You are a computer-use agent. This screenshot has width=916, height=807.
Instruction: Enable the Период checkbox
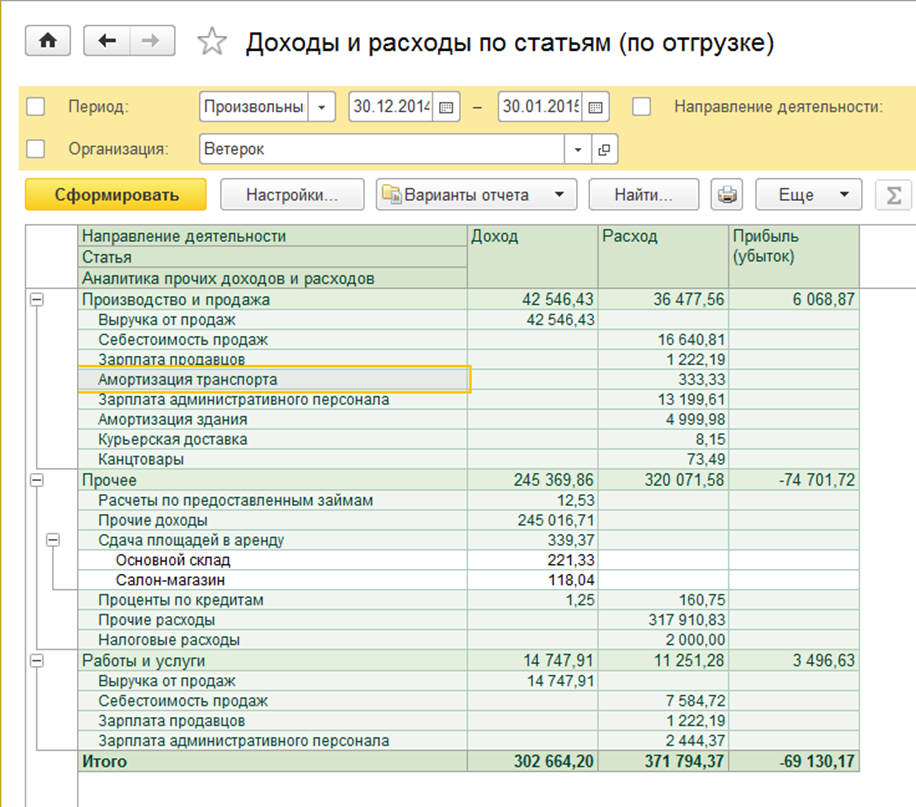(x=36, y=106)
